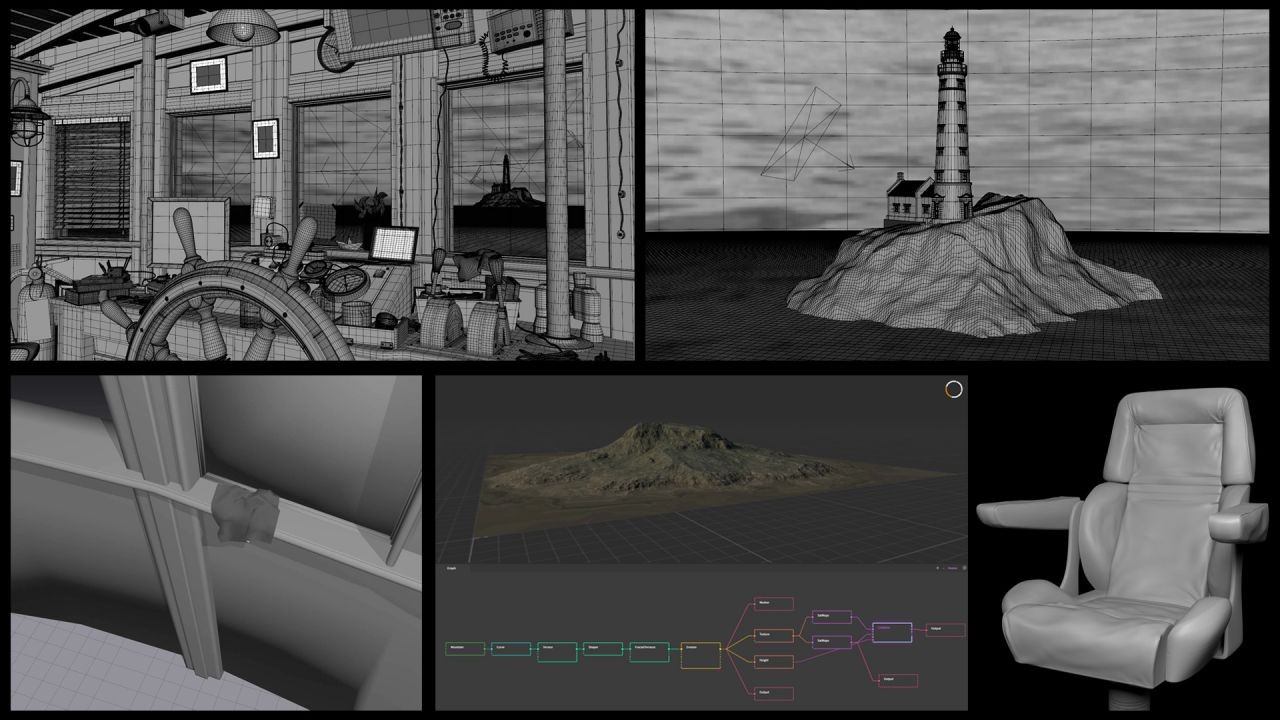
Task: Click the circular progress indicator in terrain viewport
Action: [953, 390]
